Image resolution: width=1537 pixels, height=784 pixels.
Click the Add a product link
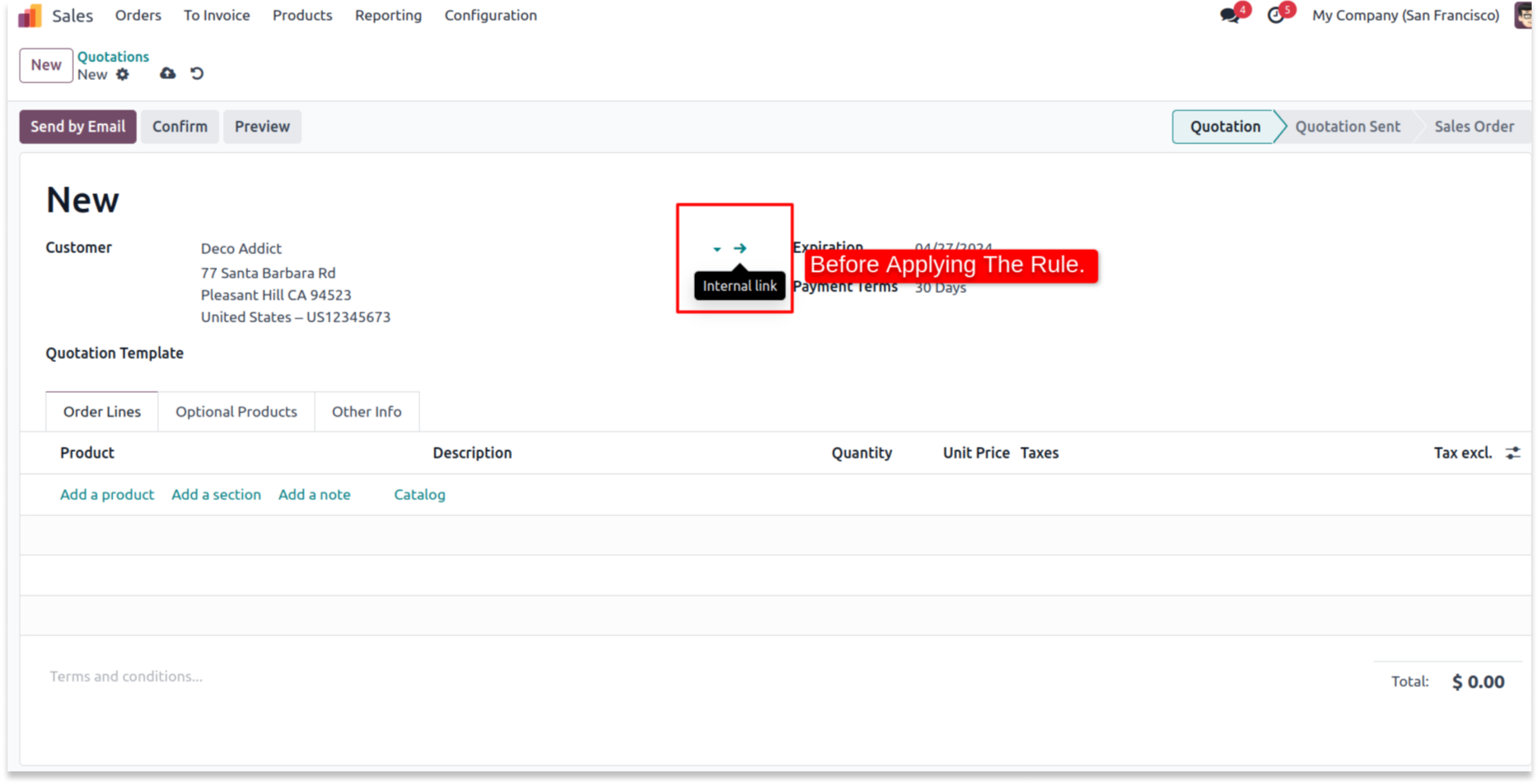coord(107,495)
